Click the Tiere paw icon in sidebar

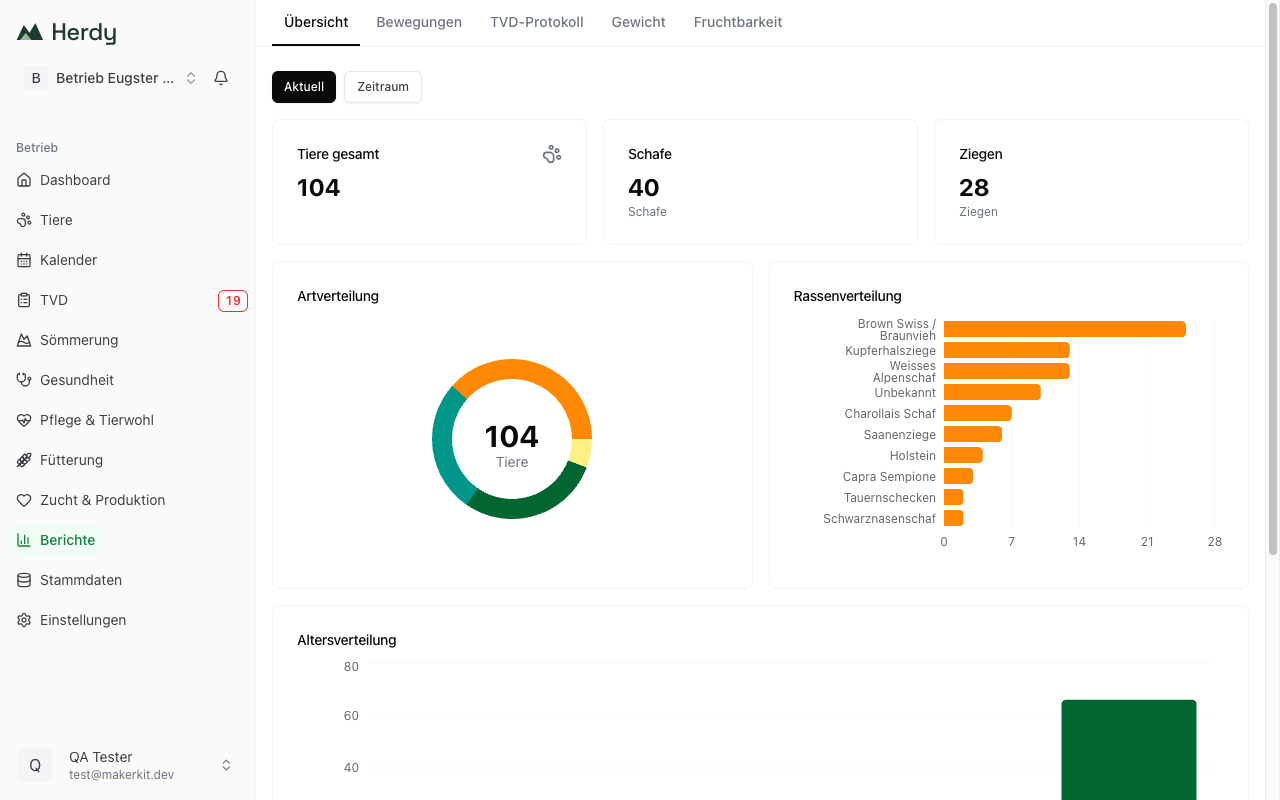(24, 220)
